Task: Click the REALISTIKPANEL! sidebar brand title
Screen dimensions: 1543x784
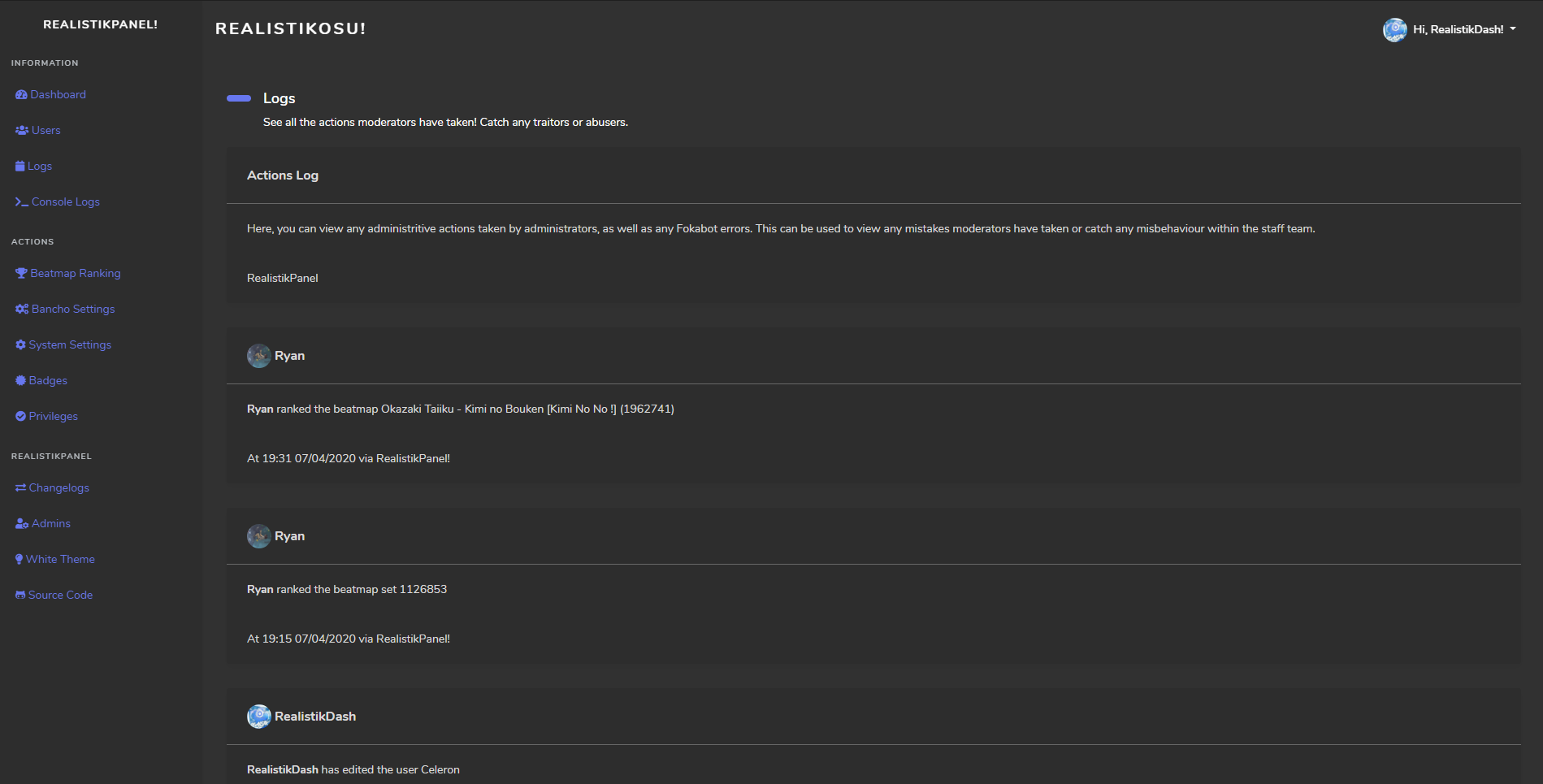Action: tap(101, 25)
